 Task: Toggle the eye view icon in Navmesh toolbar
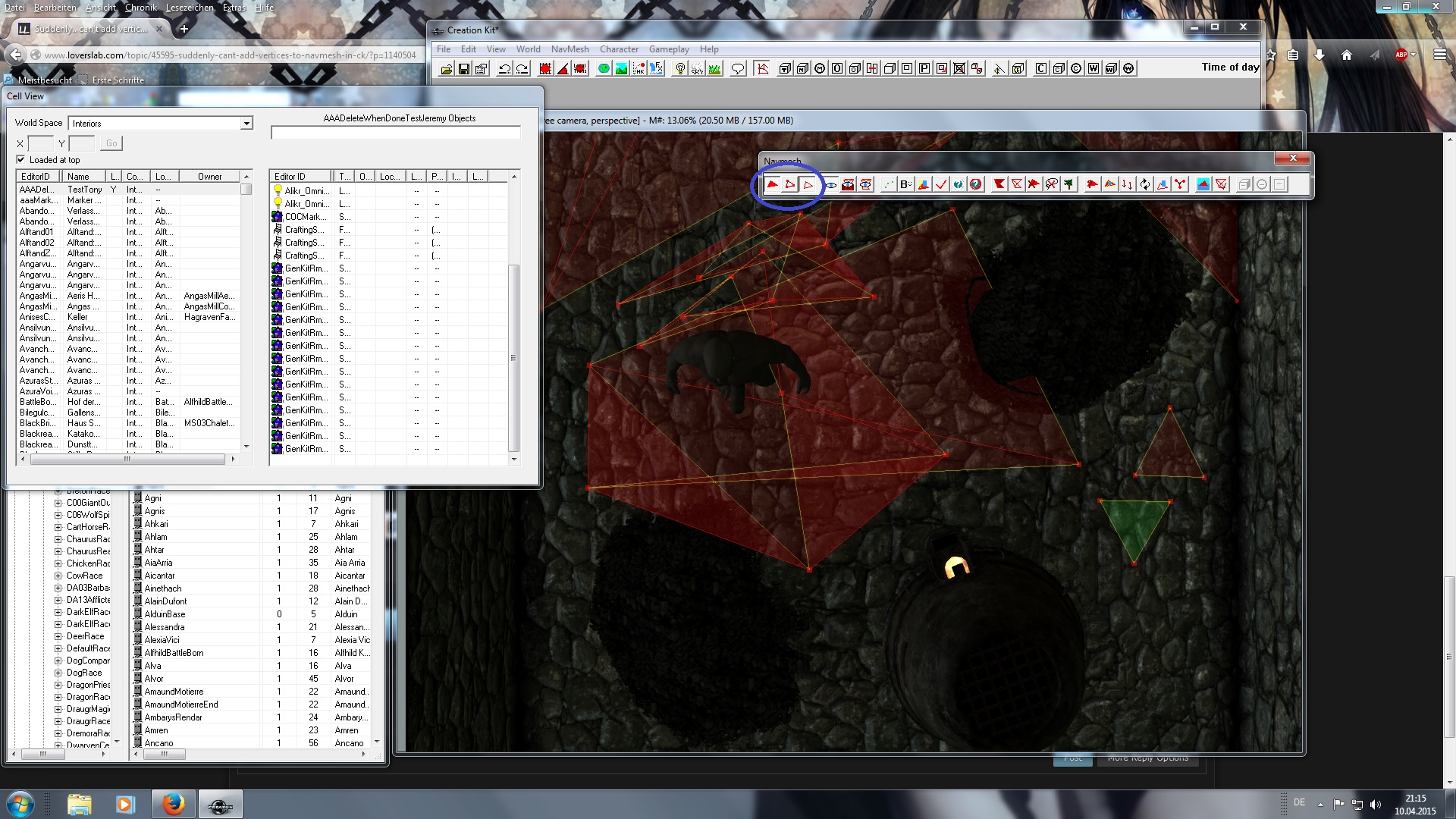coord(830,184)
